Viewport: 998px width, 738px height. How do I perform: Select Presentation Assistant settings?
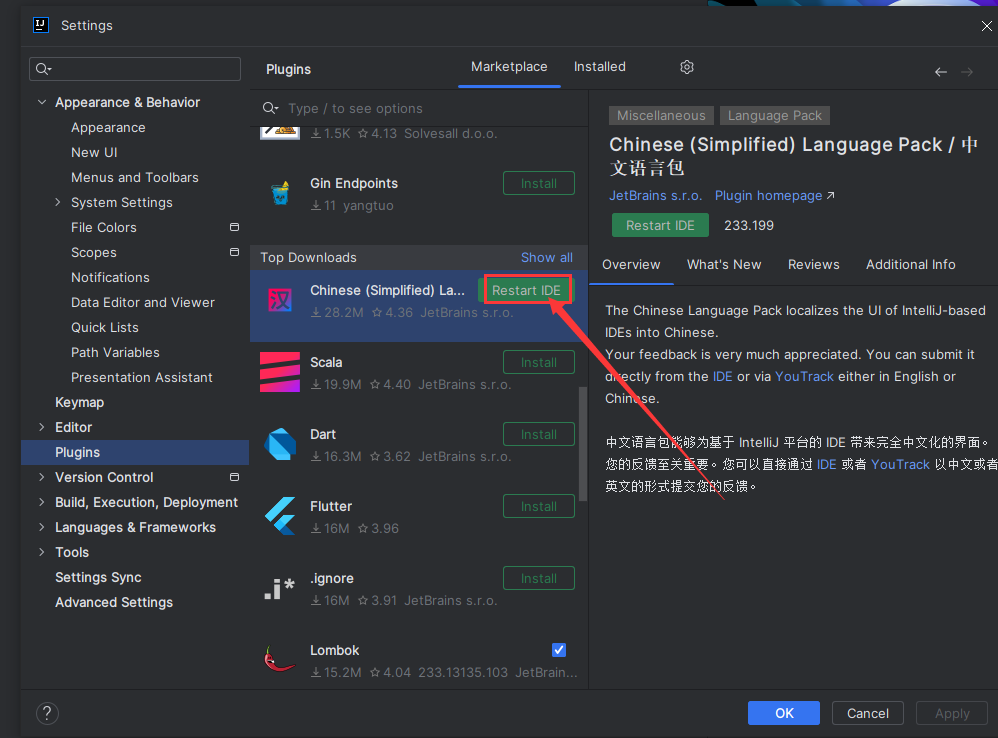coord(141,377)
